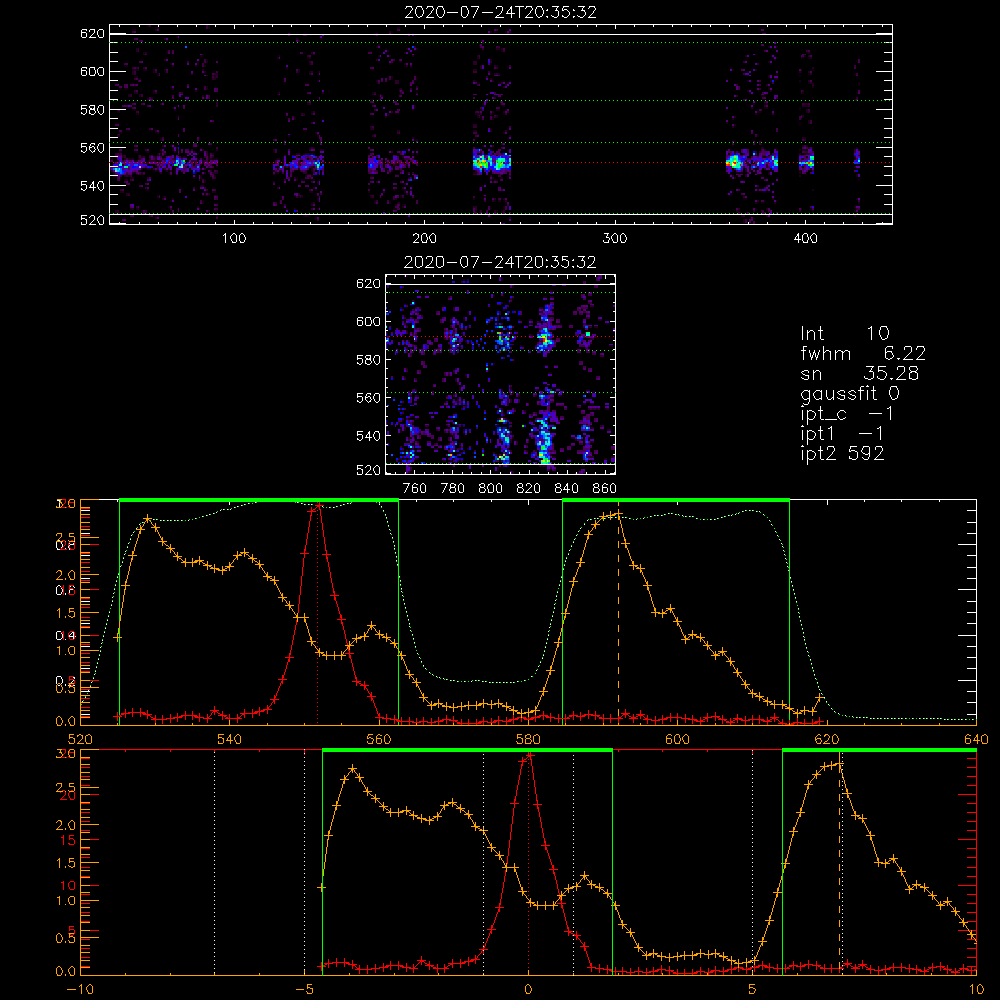The width and height of the screenshot is (1000, 1000).
Task: Click the green bar spanning 525 to 562
Action: 259,500
